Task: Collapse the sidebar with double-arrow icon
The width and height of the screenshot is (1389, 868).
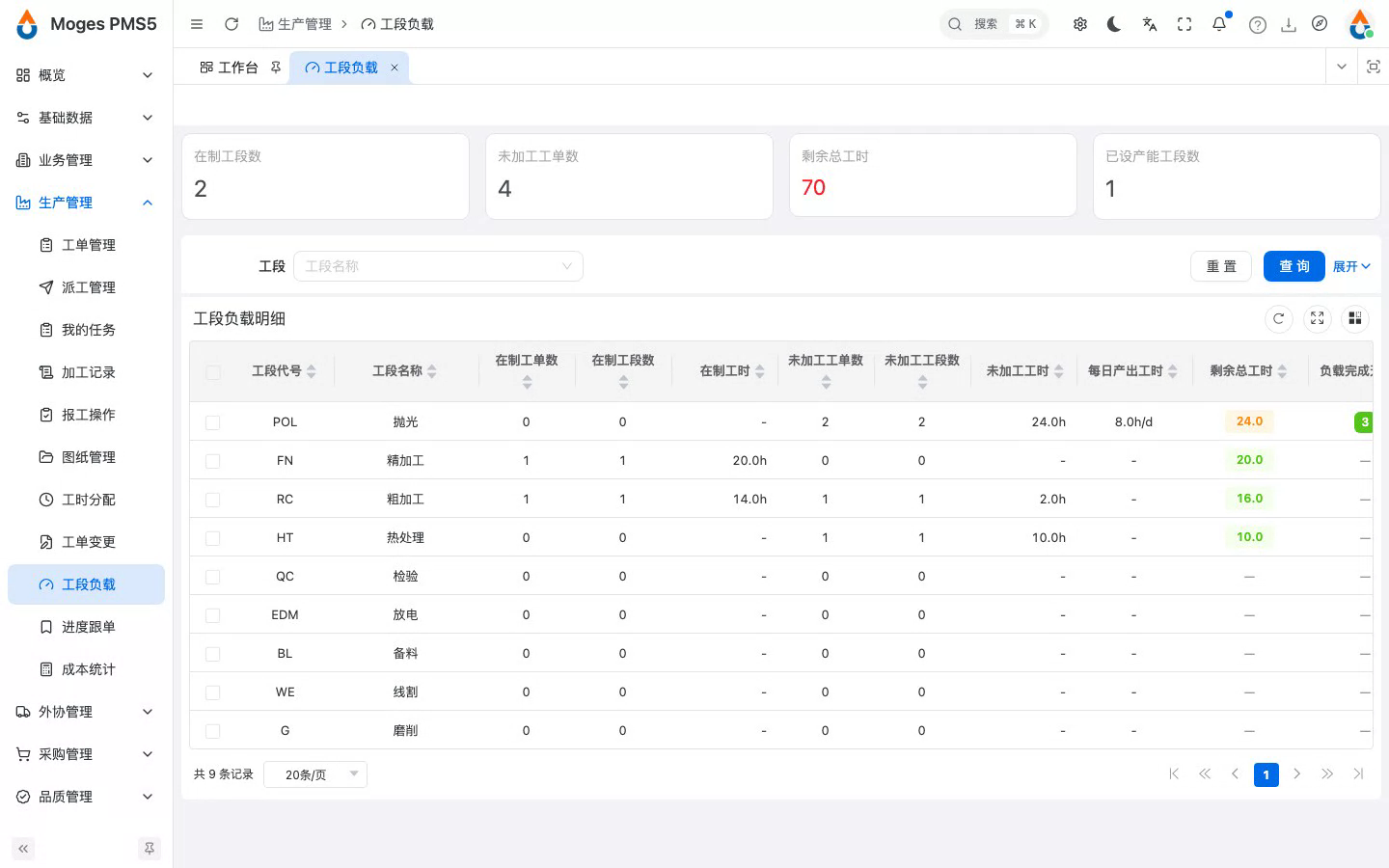Action: (x=23, y=849)
